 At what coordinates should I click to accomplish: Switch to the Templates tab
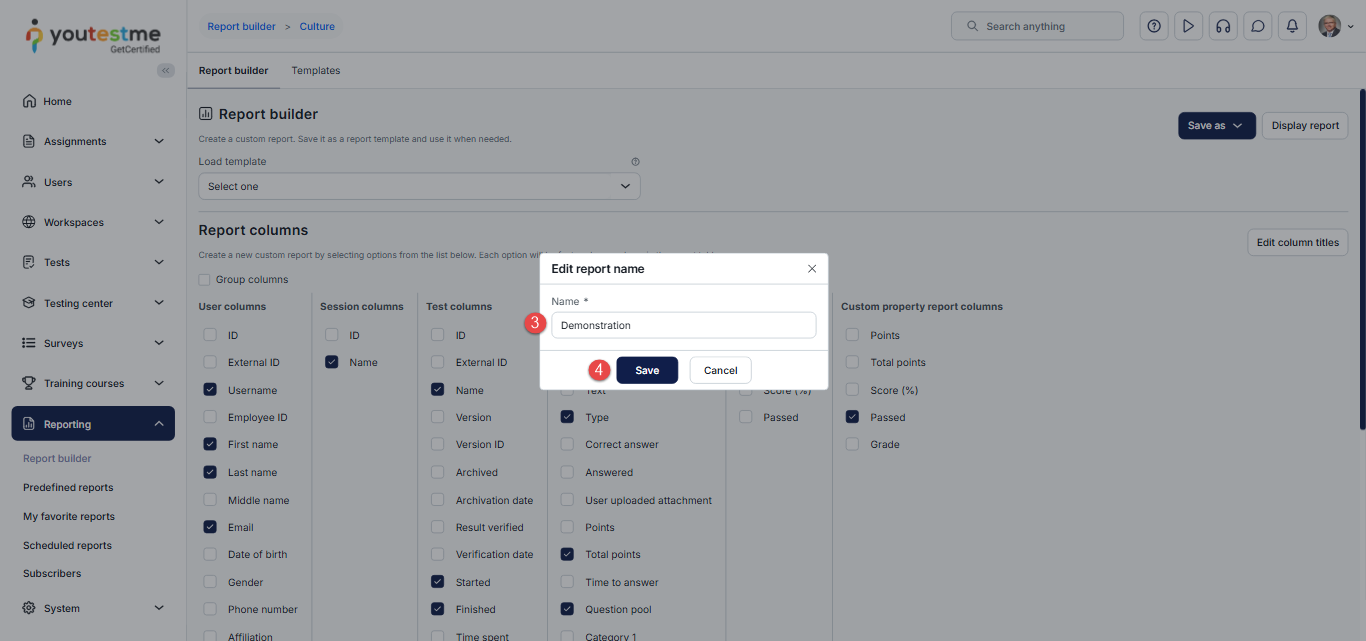(x=316, y=71)
